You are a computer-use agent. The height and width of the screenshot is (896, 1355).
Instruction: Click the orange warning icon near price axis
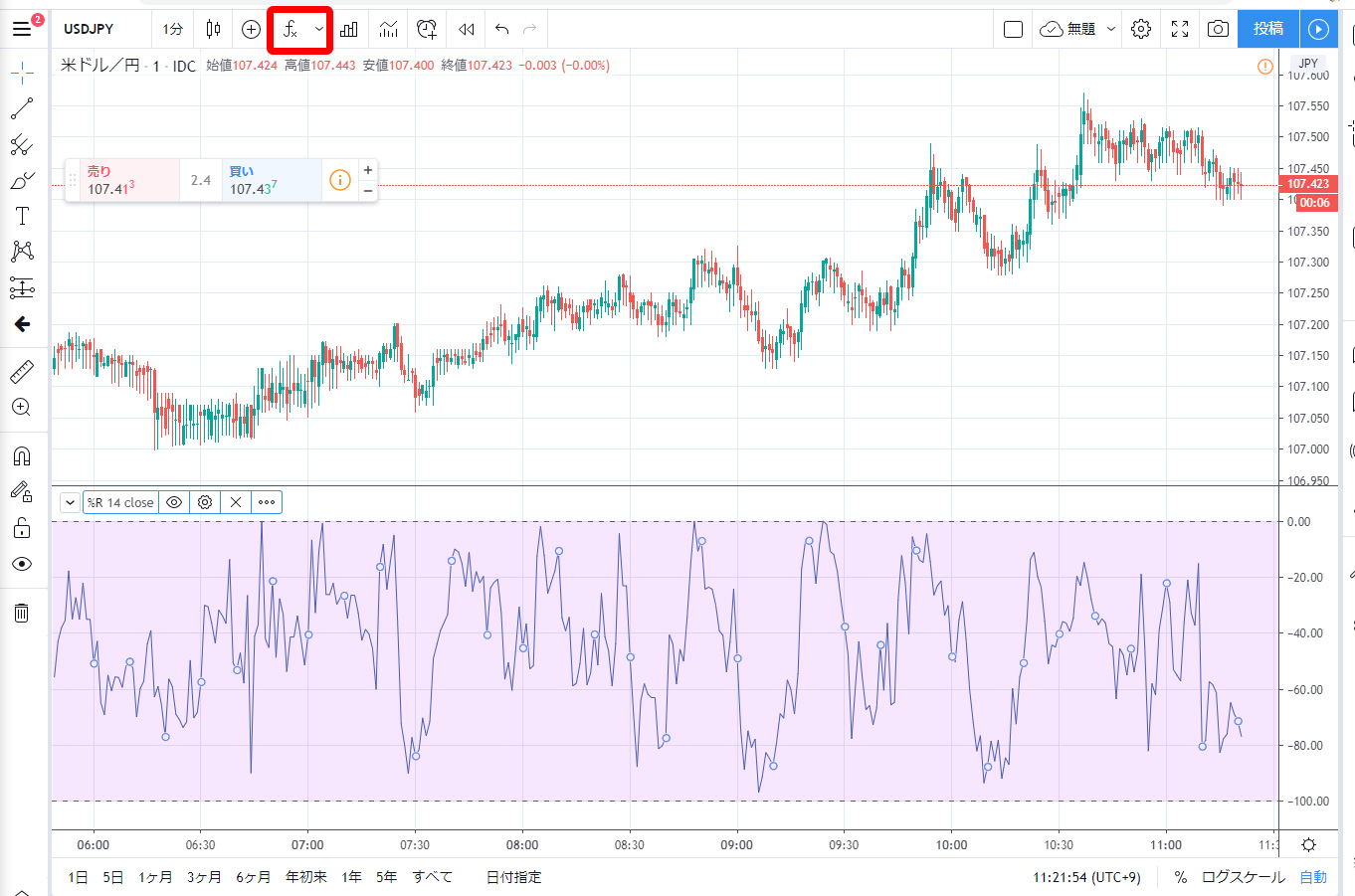pyautogui.click(x=1264, y=67)
